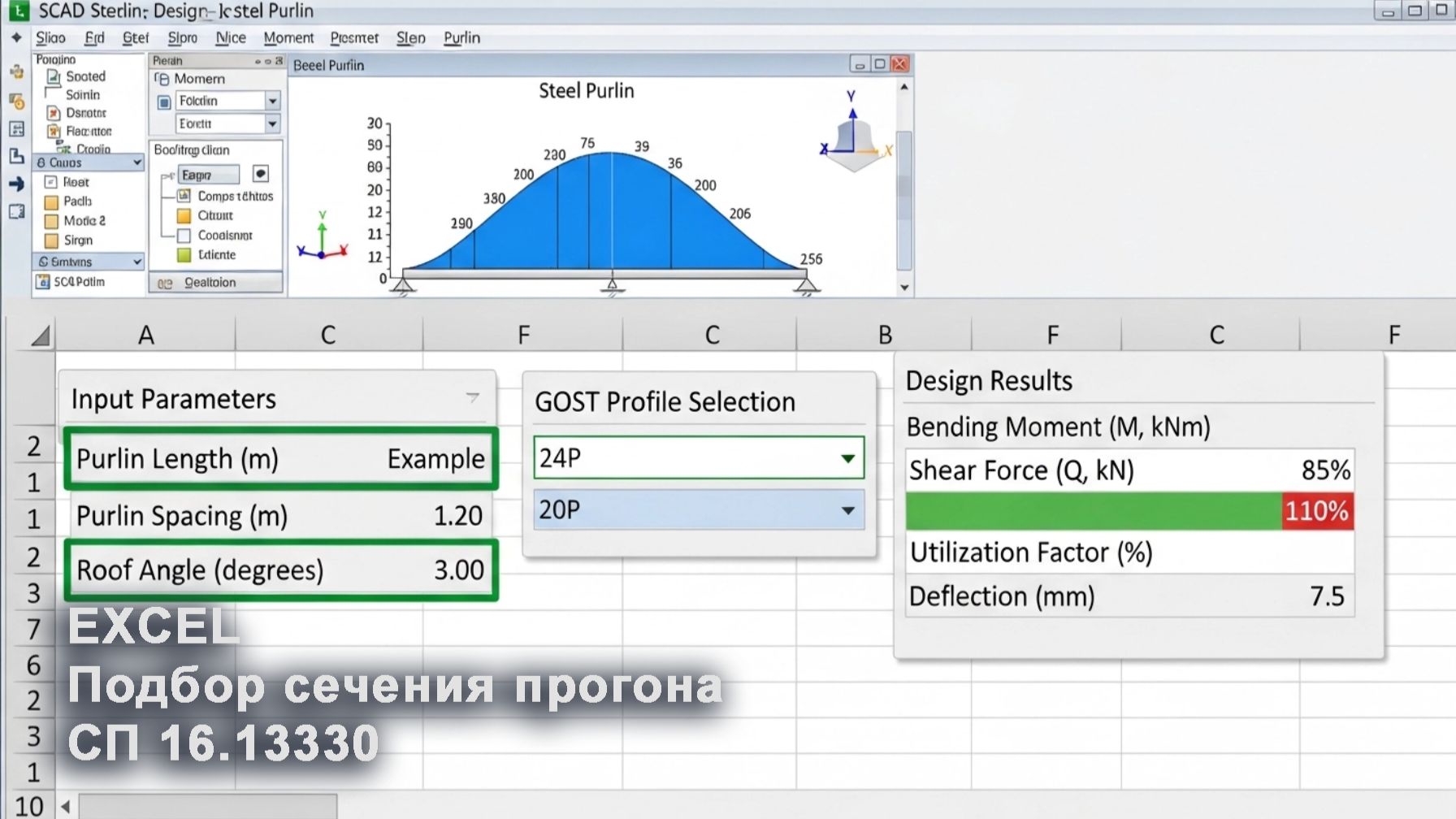1456x819 pixels.
Task: Open the Nice menu
Action: click(231, 38)
